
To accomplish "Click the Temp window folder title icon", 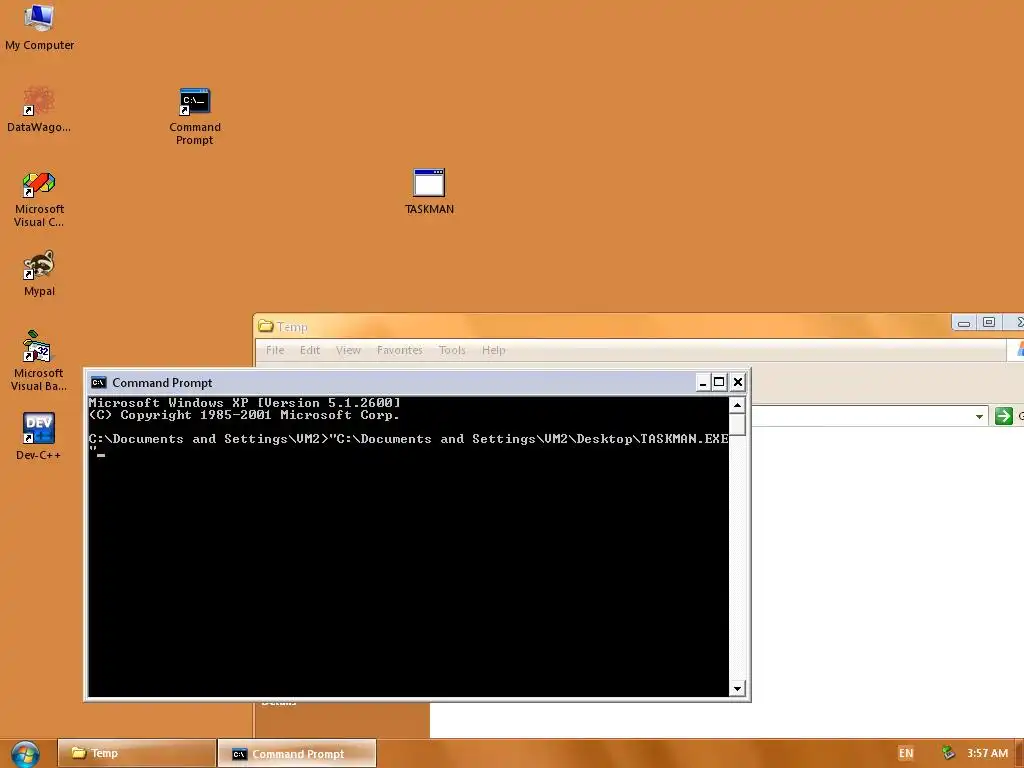I will [x=265, y=325].
